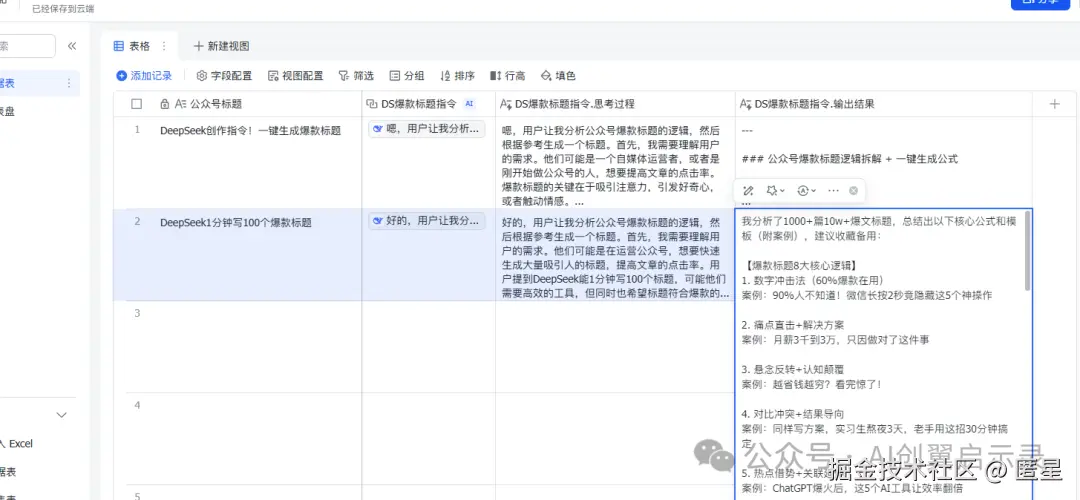The height and width of the screenshot is (500, 1080).
Task: Open the 表格 tab more-options dots
Action: pyautogui.click(x=164, y=46)
